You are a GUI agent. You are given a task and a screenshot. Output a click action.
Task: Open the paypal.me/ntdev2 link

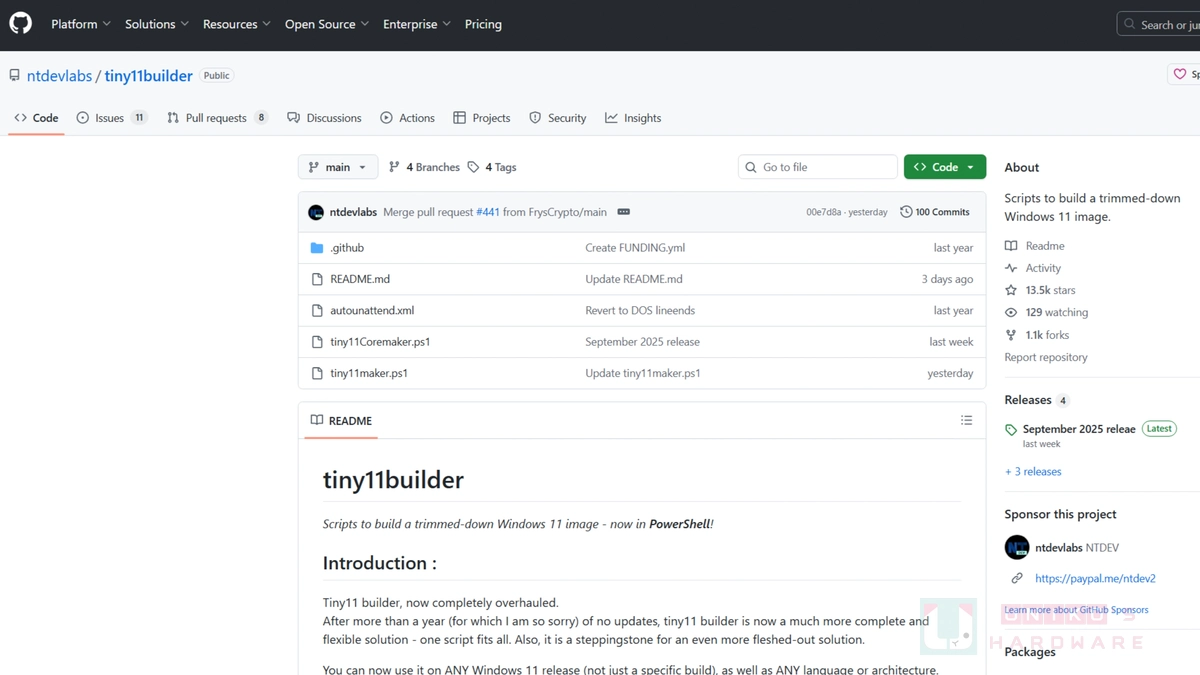click(x=1095, y=578)
